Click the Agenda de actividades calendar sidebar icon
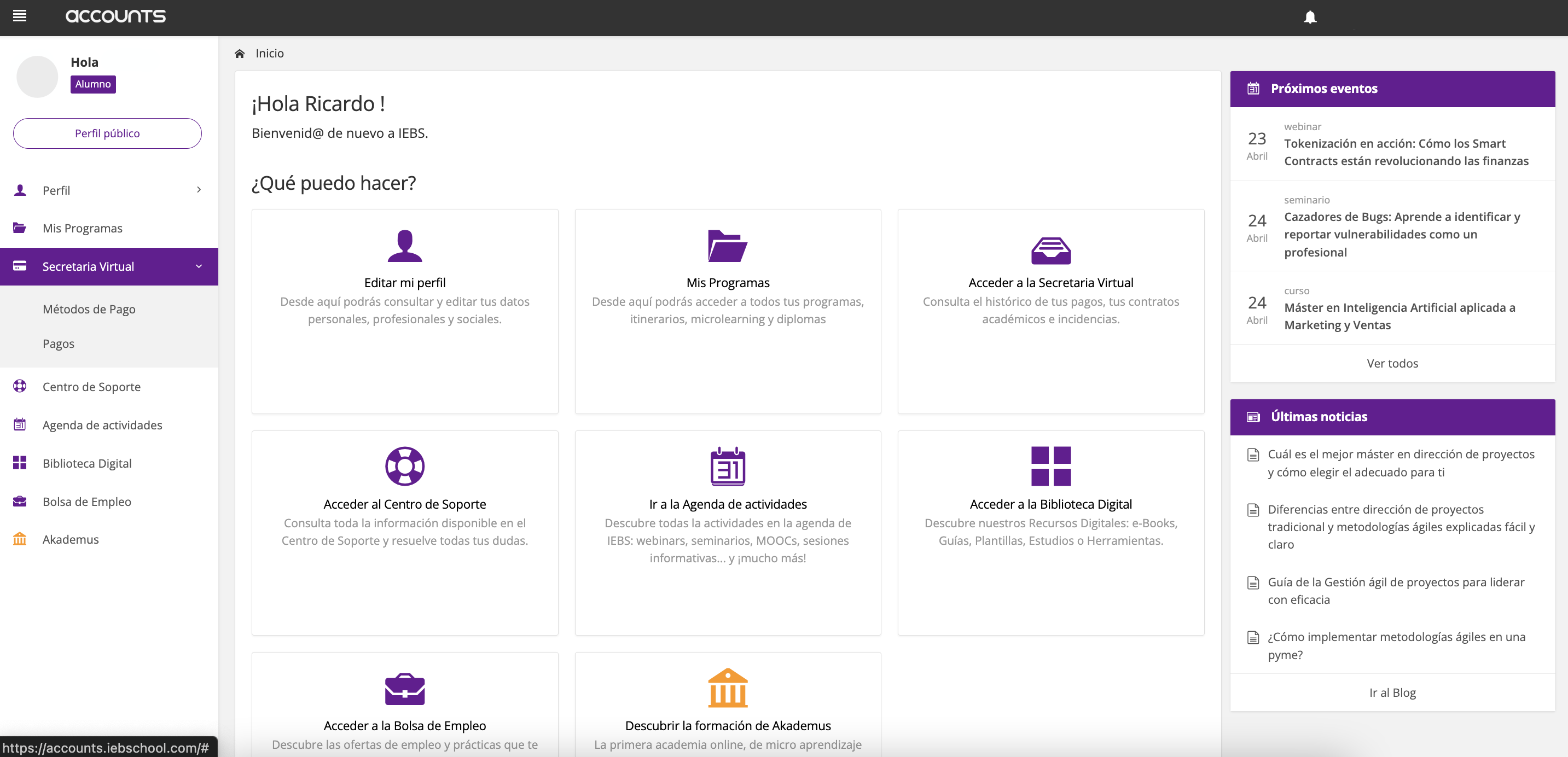1568x757 pixels. 20,425
